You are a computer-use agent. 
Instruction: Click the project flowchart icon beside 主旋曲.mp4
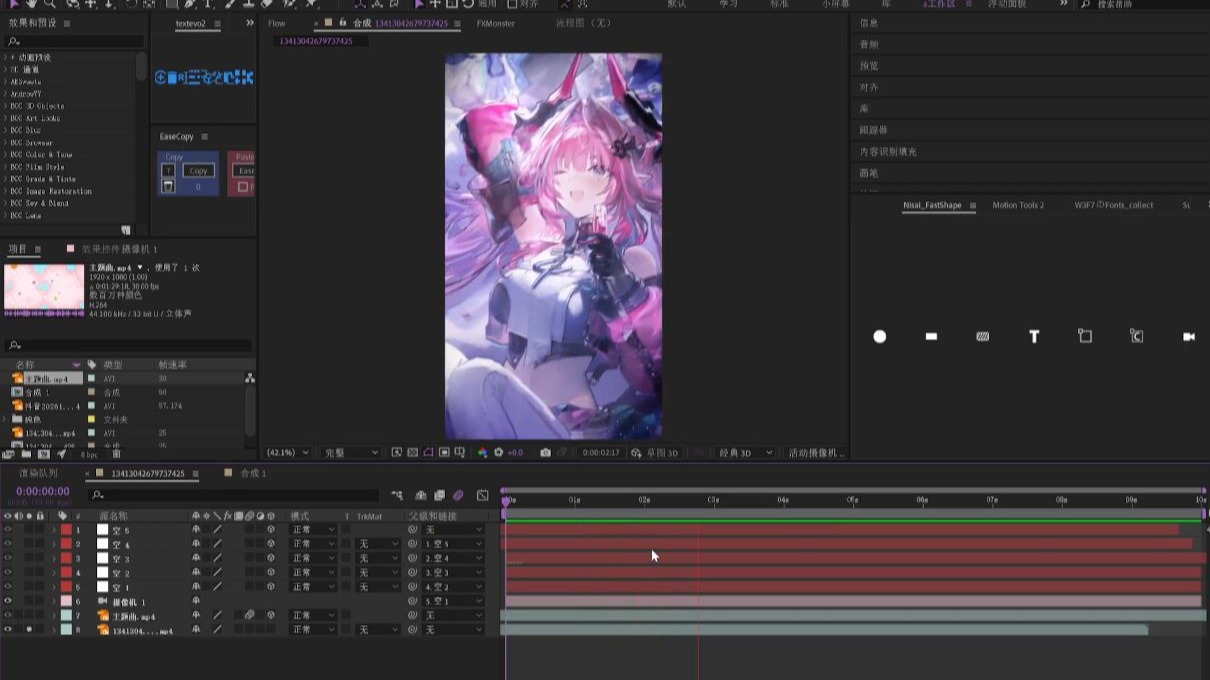coord(249,378)
